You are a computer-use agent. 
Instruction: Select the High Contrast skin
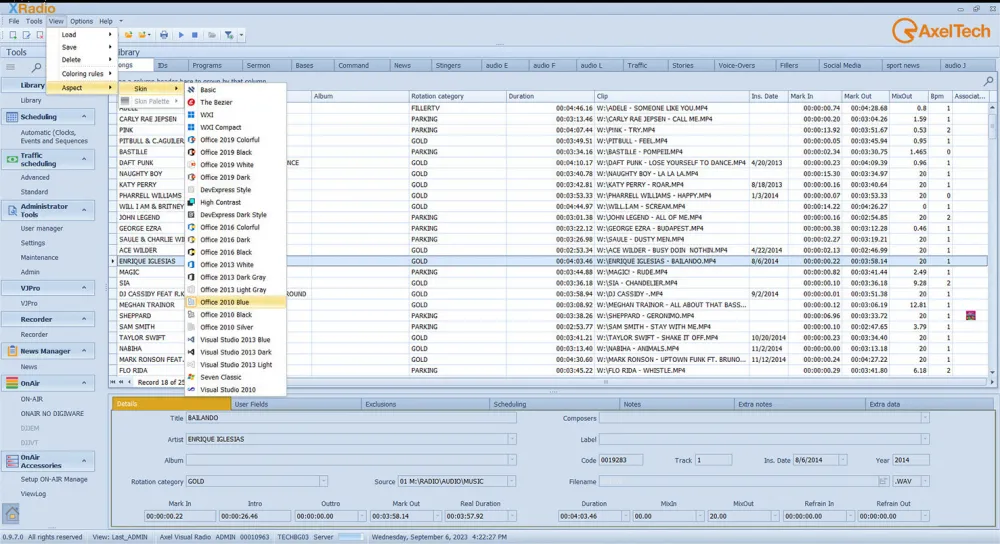point(220,202)
